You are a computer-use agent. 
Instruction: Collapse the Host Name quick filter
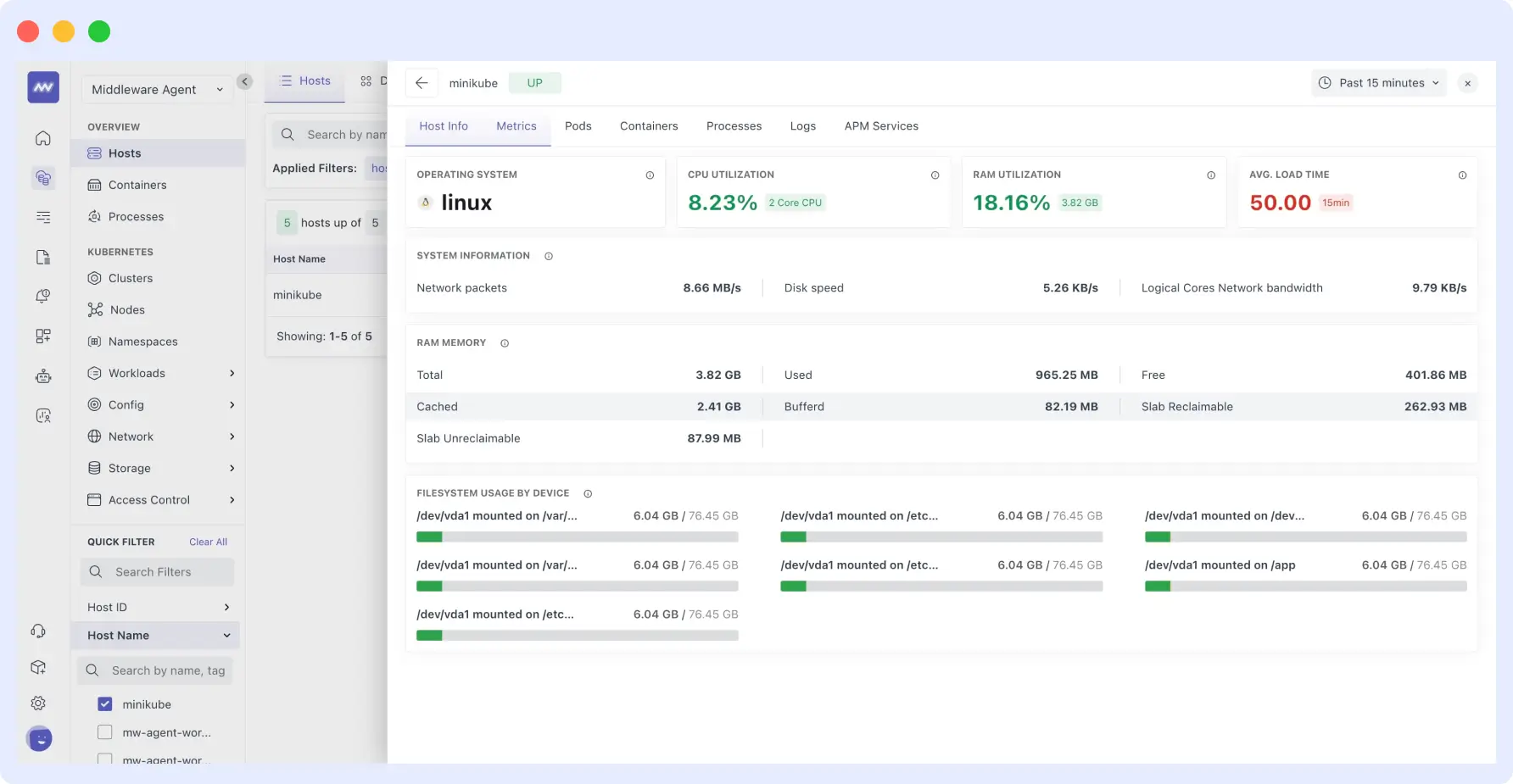pos(226,635)
